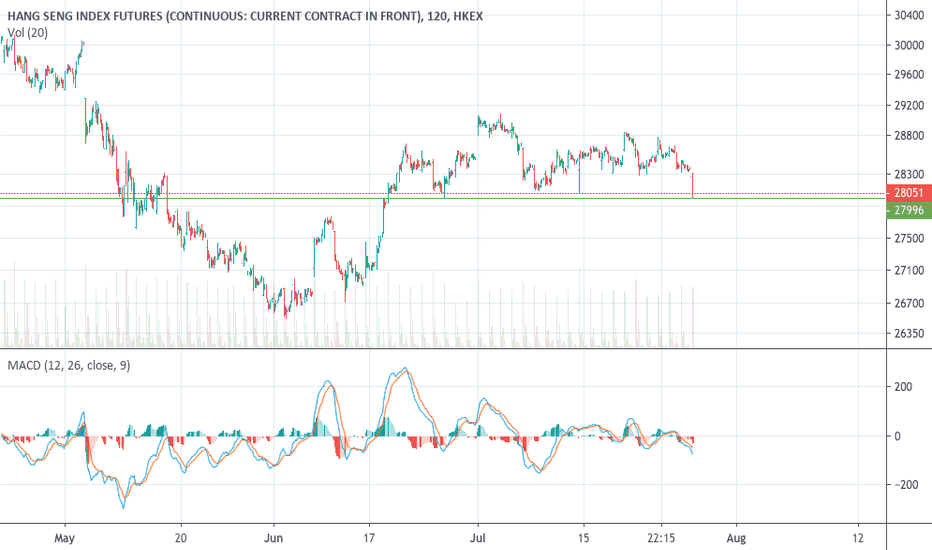Screen dimensions: 932x550
Task: Click the 28300 price axis label
Action: click(x=909, y=174)
